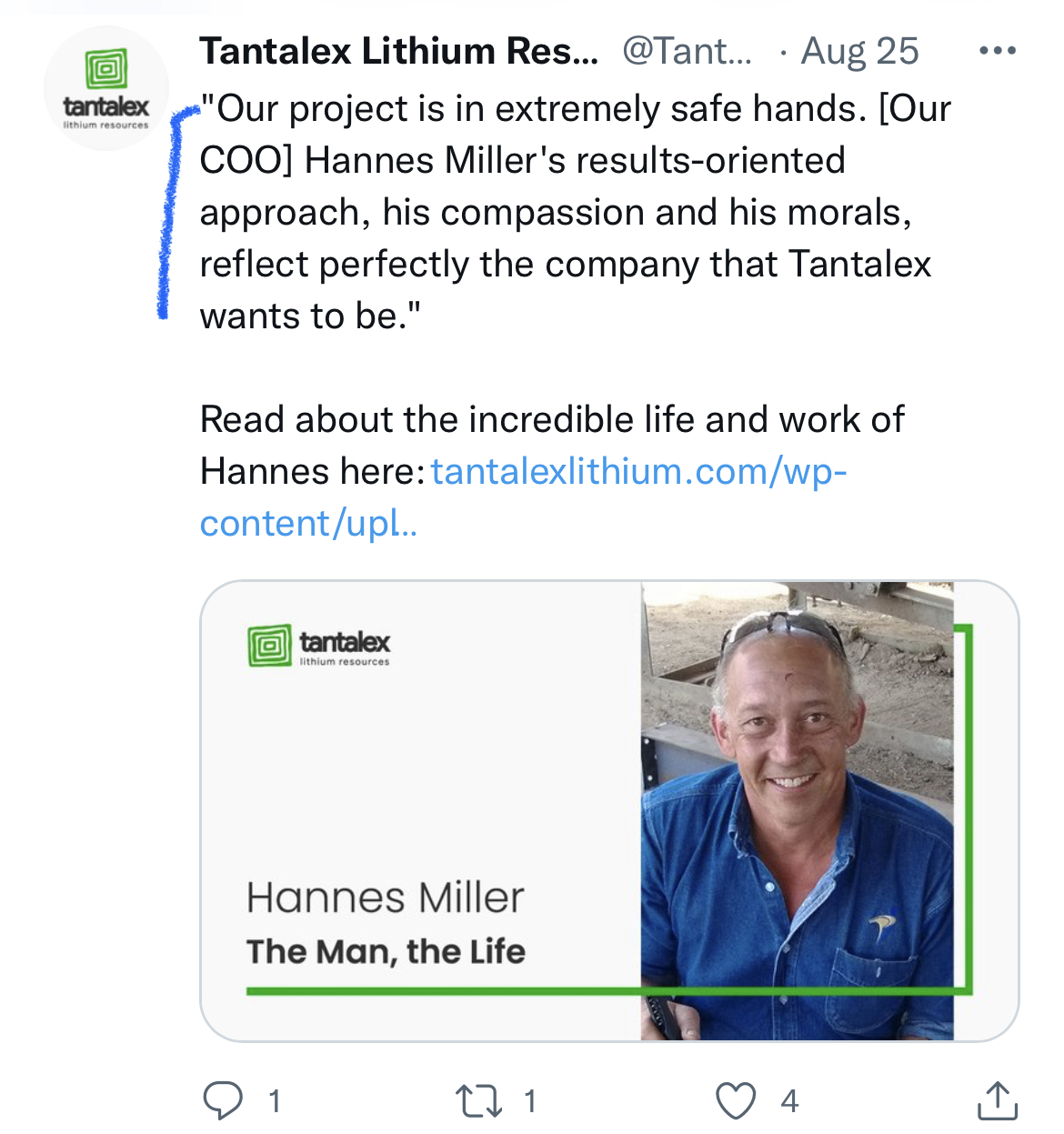Open the tantalexlithium.com link
The width and height of the screenshot is (1064, 1134).
pos(638,471)
